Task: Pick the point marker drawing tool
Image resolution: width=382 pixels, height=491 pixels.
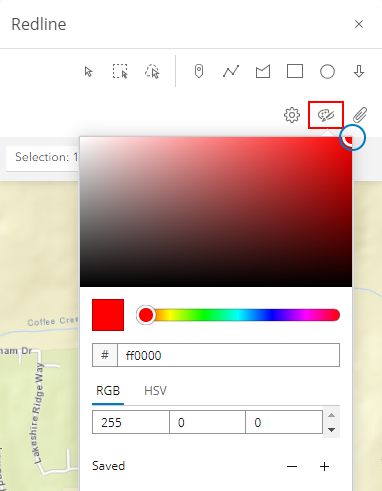Action: (x=199, y=71)
